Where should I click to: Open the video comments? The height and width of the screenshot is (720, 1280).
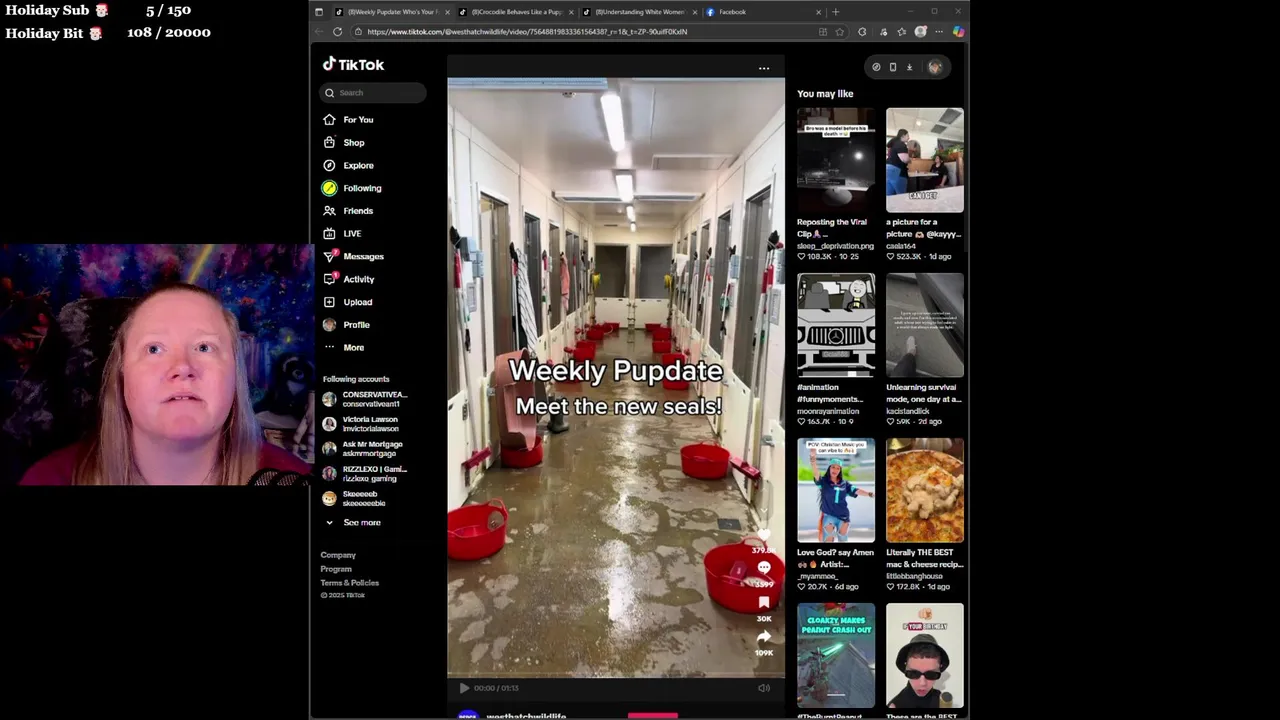click(x=764, y=568)
